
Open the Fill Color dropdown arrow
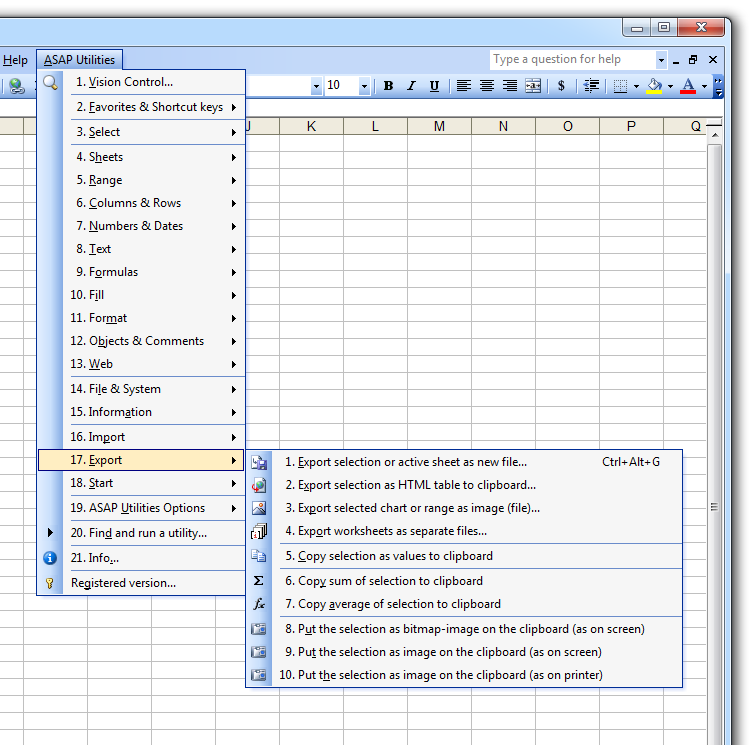(670, 86)
